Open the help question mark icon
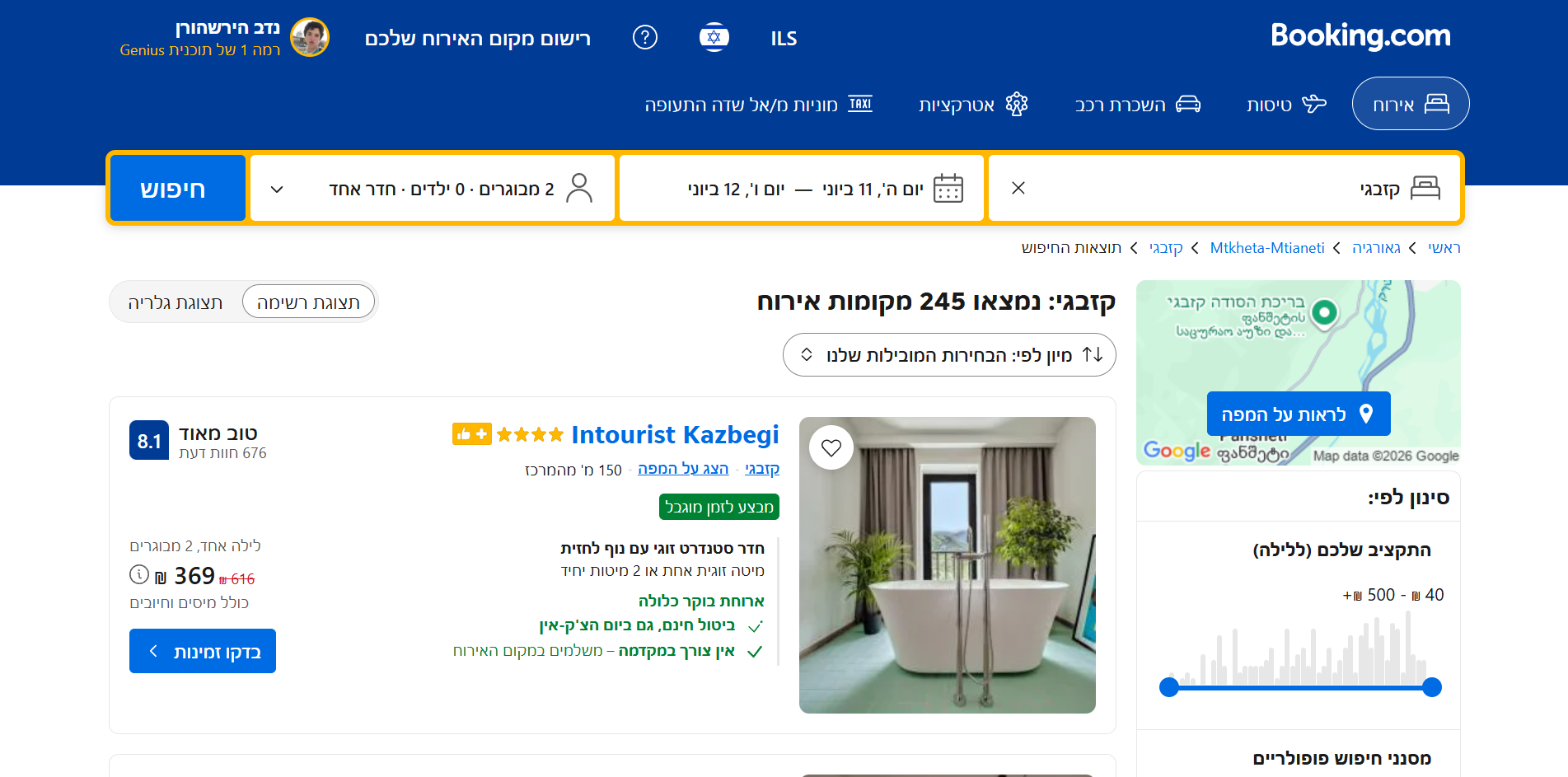The height and width of the screenshot is (777, 1568). (x=645, y=37)
